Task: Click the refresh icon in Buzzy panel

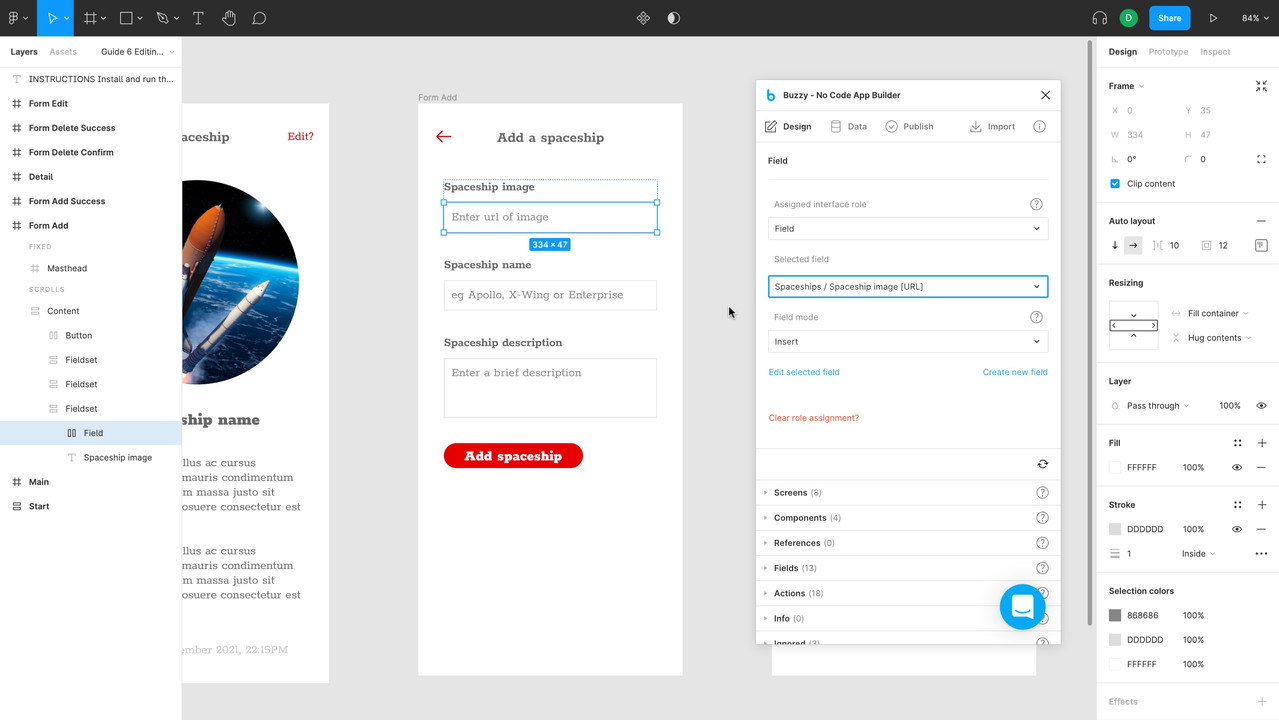Action: [1042, 464]
